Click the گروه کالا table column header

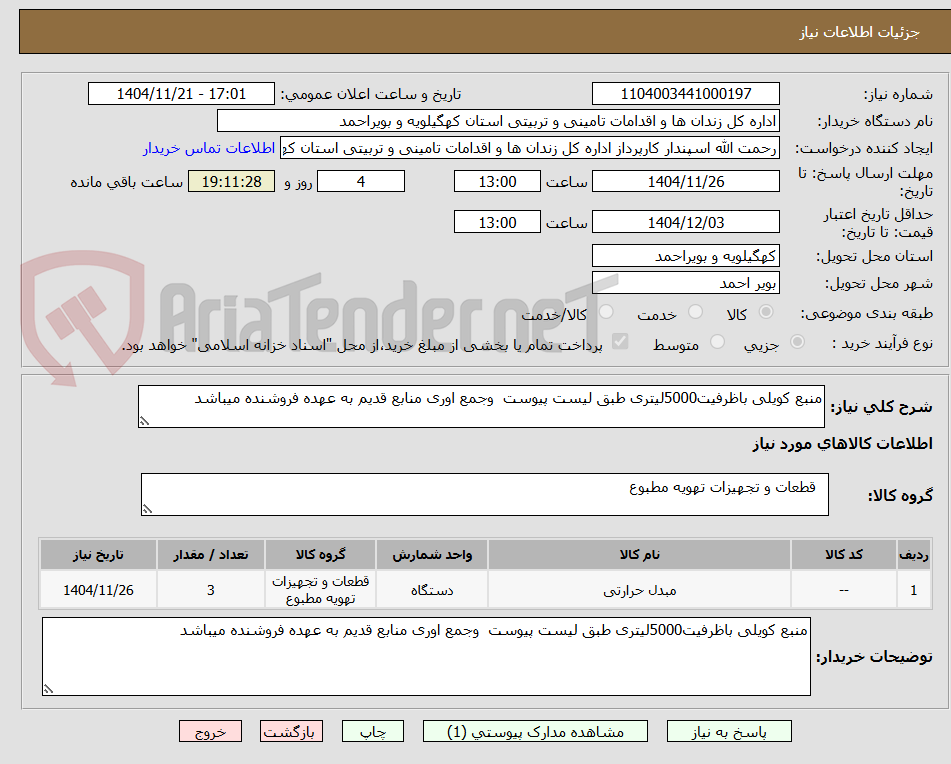tap(320, 555)
